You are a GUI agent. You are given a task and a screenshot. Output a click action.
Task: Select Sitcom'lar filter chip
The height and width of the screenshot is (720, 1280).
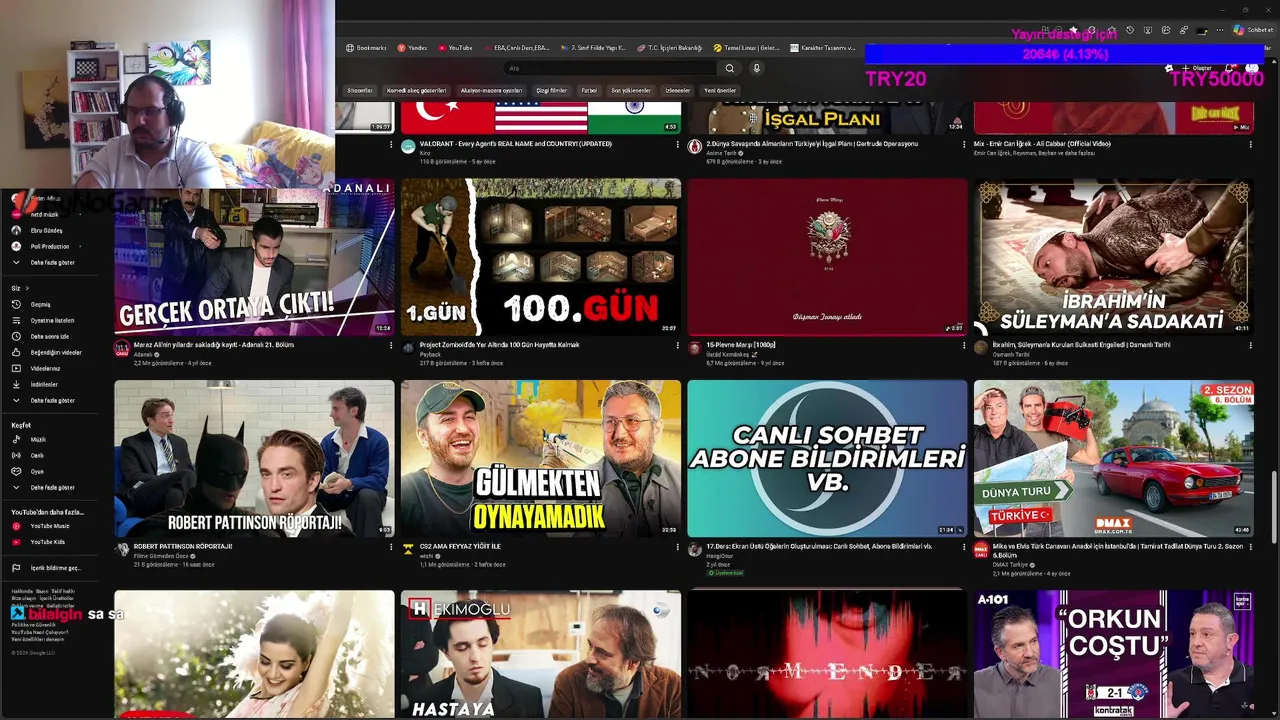point(360,90)
